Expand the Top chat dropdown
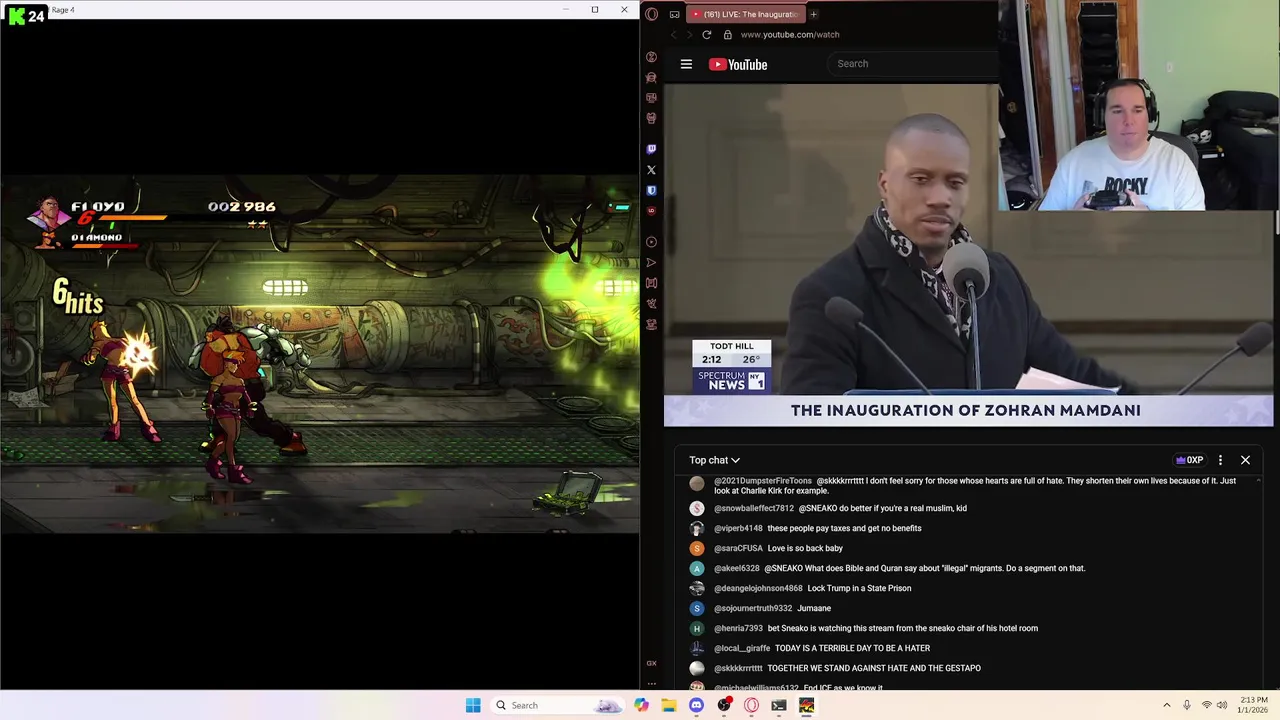Viewport: 1280px width, 720px height. (x=714, y=460)
